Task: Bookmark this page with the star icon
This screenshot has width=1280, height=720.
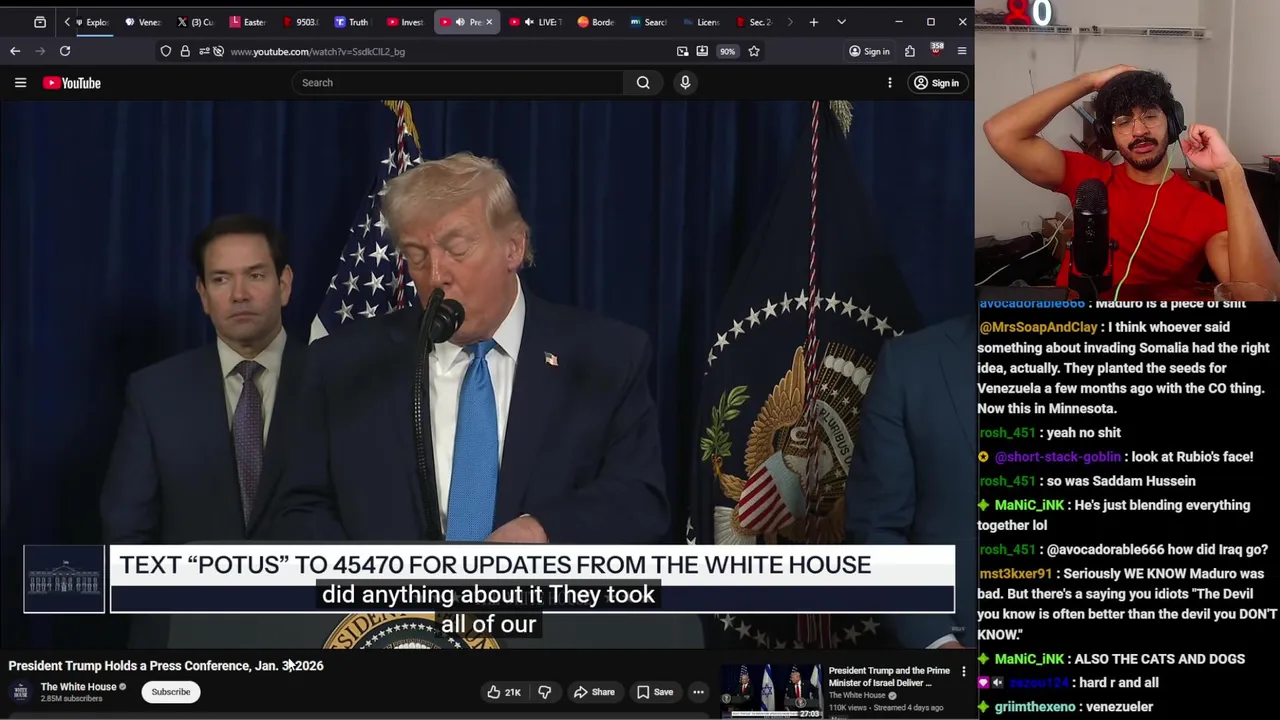Action: [754, 51]
